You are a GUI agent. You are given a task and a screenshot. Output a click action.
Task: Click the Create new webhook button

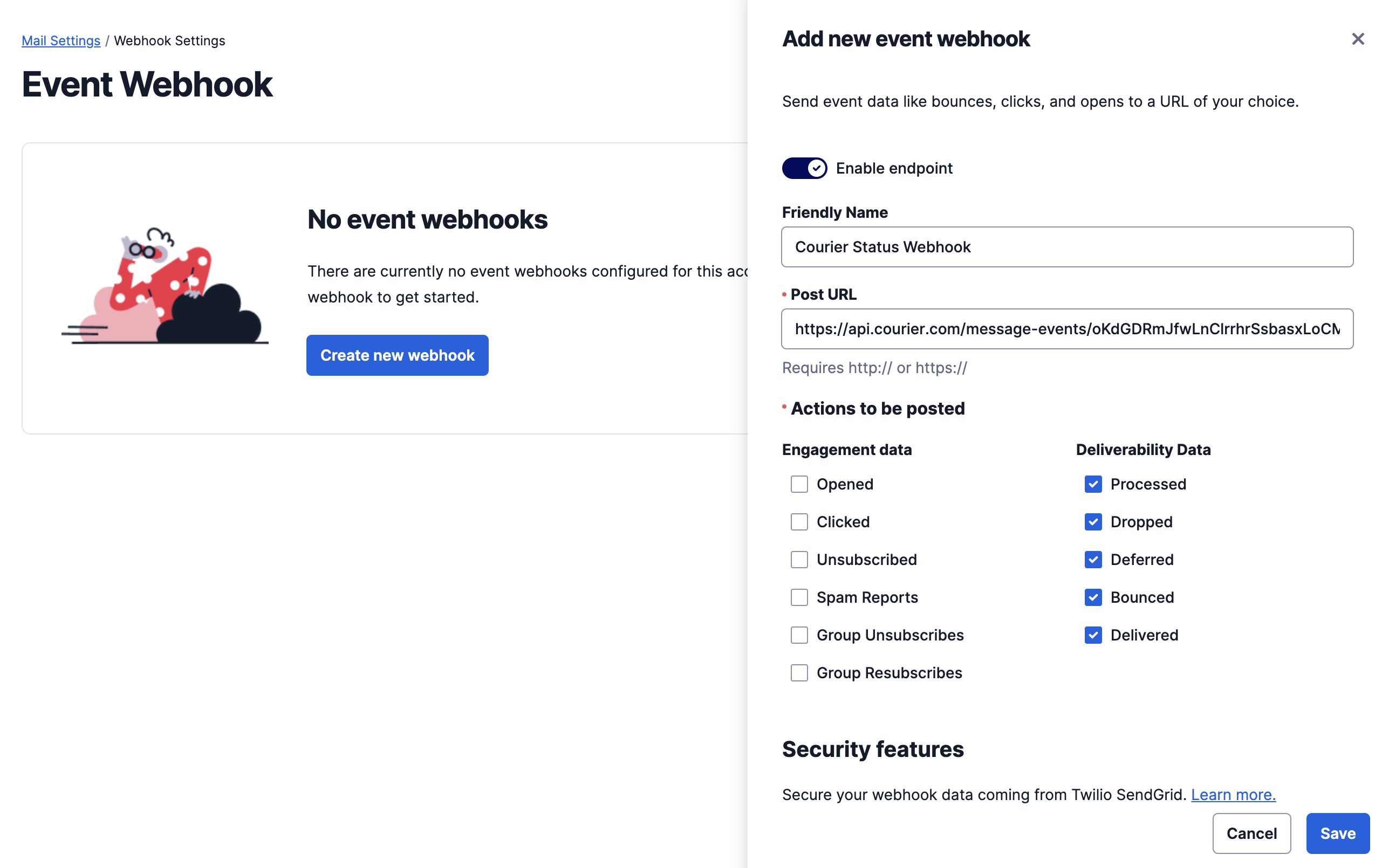pyautogui.click(x=397, y=355)
